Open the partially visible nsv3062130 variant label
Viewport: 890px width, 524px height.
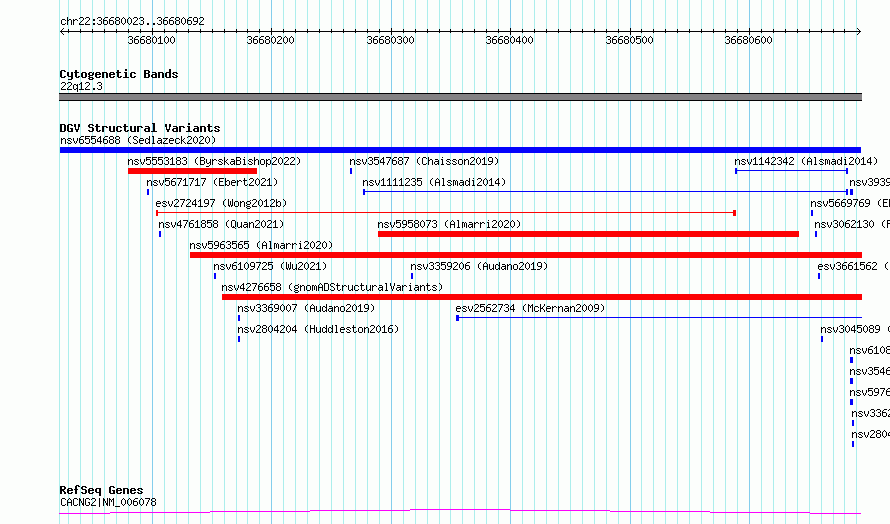click(x=852, y=224)
